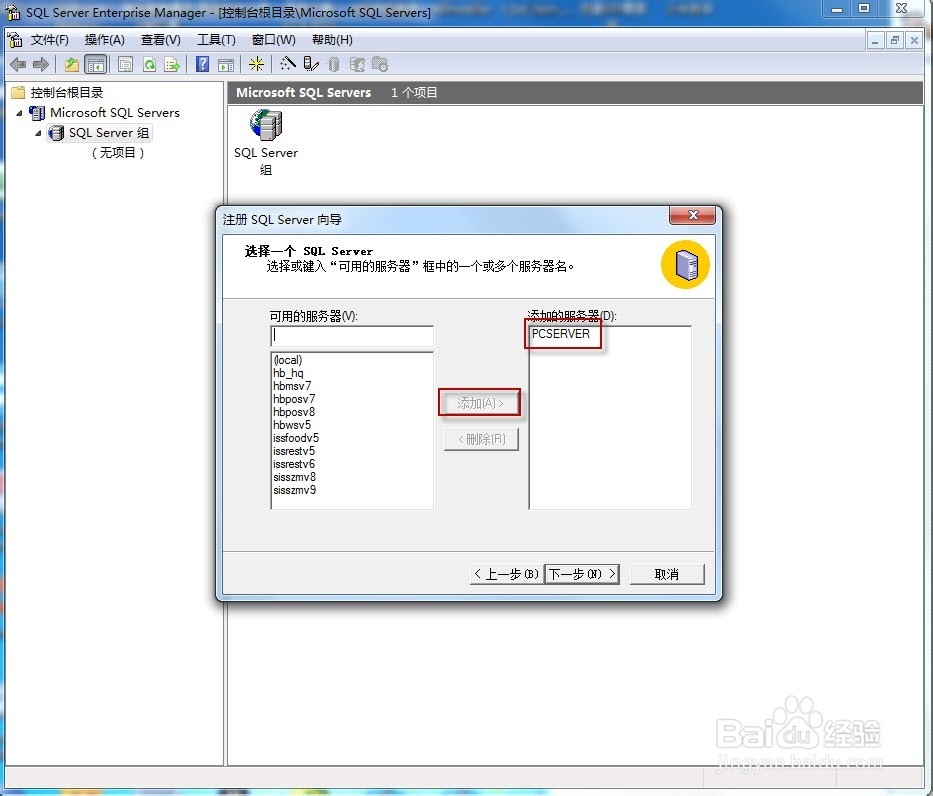
Task: Select PCSERVER in added servers list
Action: pos(561,334)
